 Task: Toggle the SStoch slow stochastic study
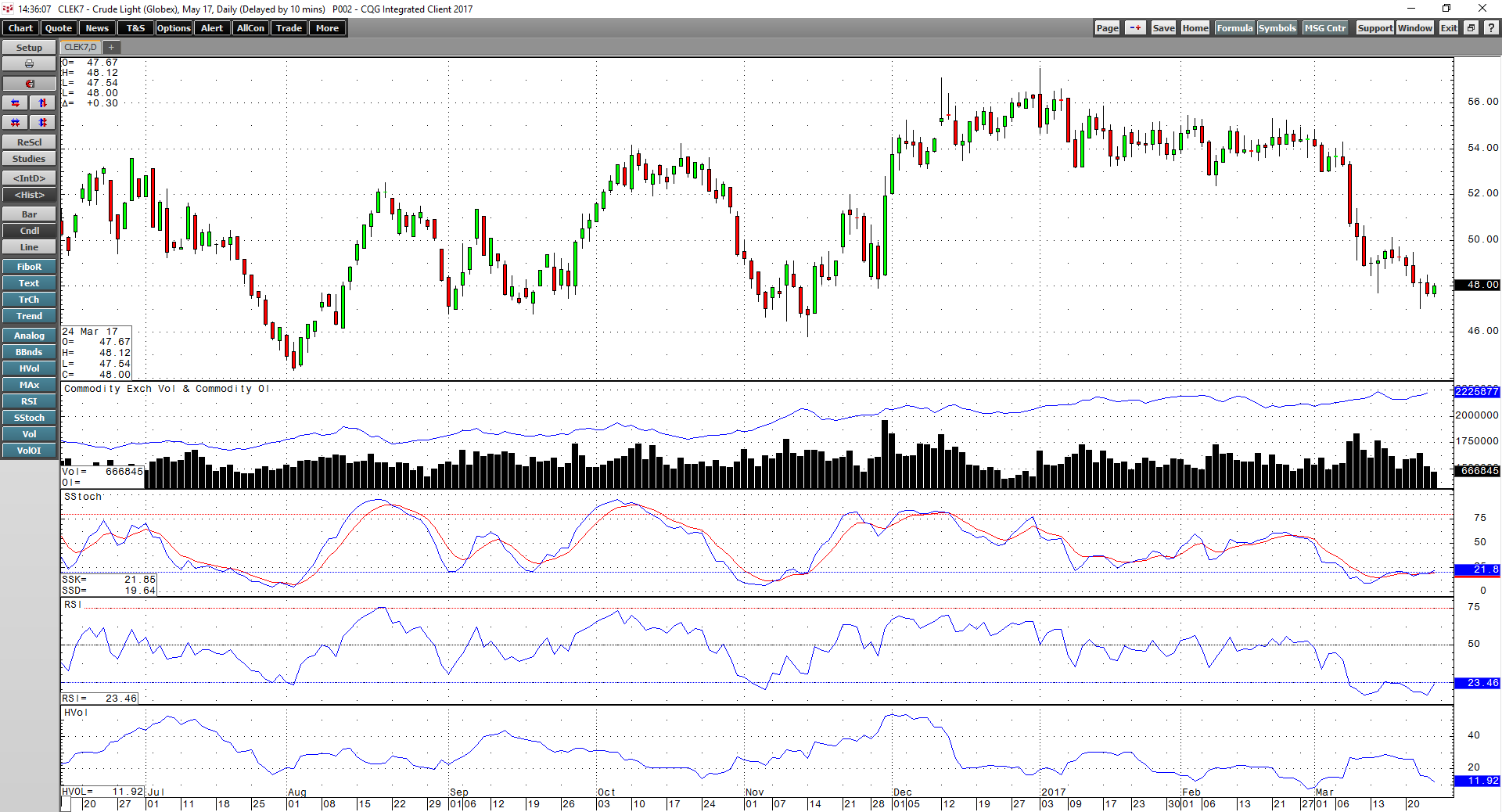coord(29,418)
